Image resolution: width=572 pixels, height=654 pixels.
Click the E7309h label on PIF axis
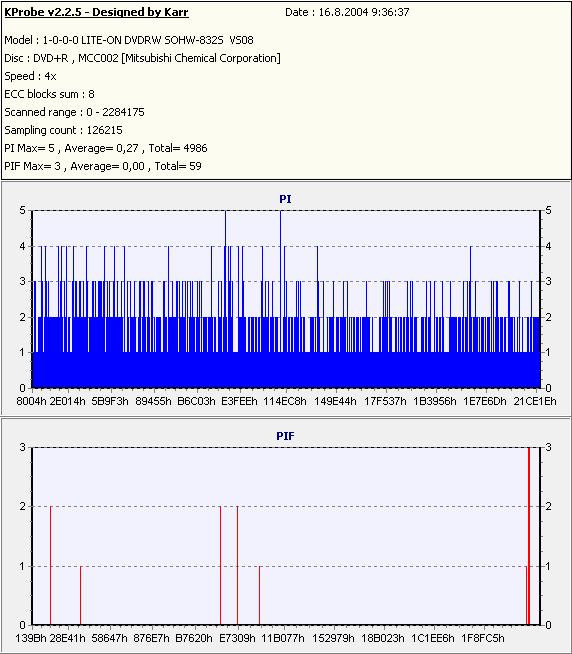click(x=237, y=638)
